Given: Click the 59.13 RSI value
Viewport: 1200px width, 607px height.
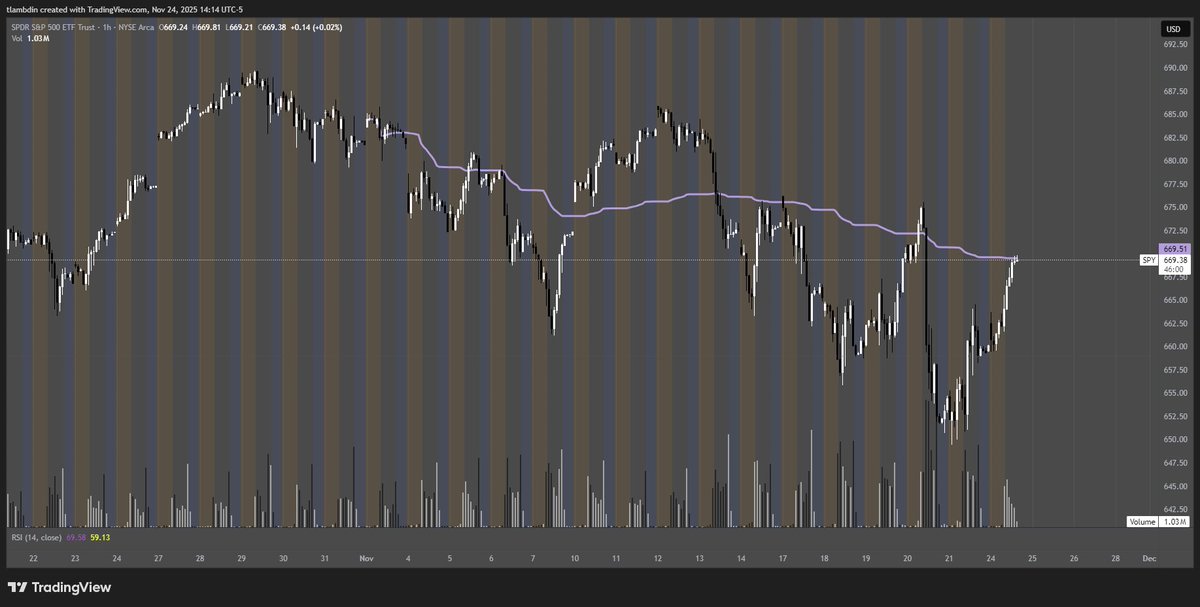Looking at the screenshot, I should point(100,537).
